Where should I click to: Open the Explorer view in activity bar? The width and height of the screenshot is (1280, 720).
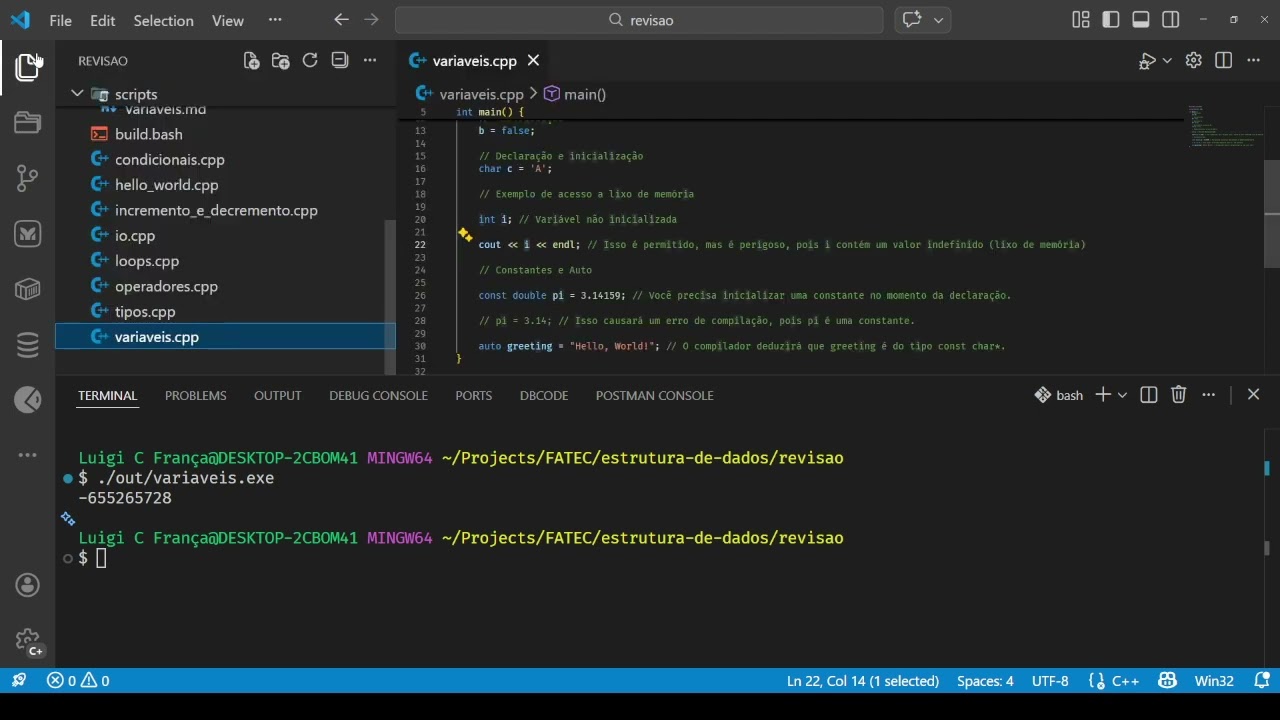click(x=27, y=67)
